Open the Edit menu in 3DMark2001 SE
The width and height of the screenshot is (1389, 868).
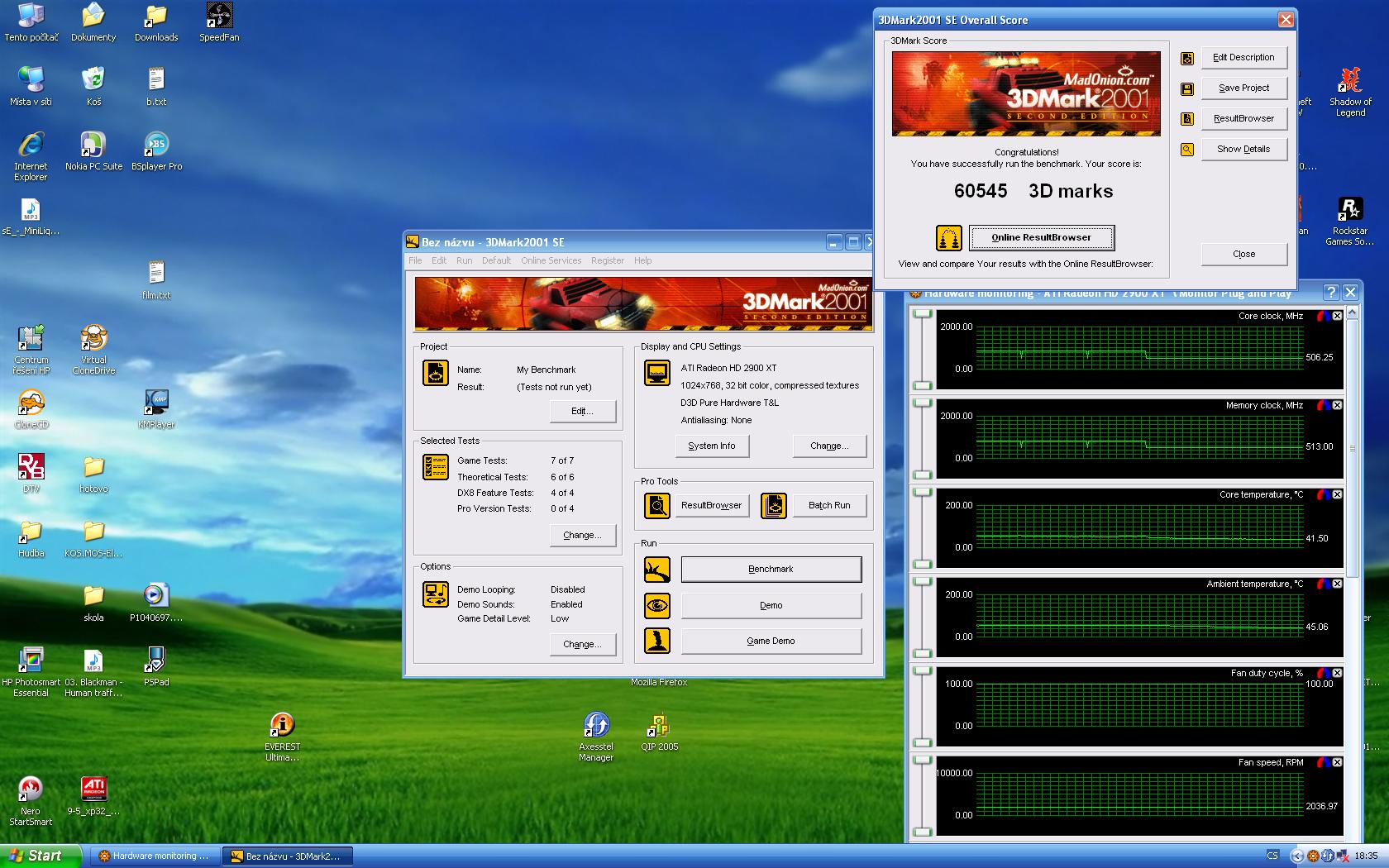439,260
